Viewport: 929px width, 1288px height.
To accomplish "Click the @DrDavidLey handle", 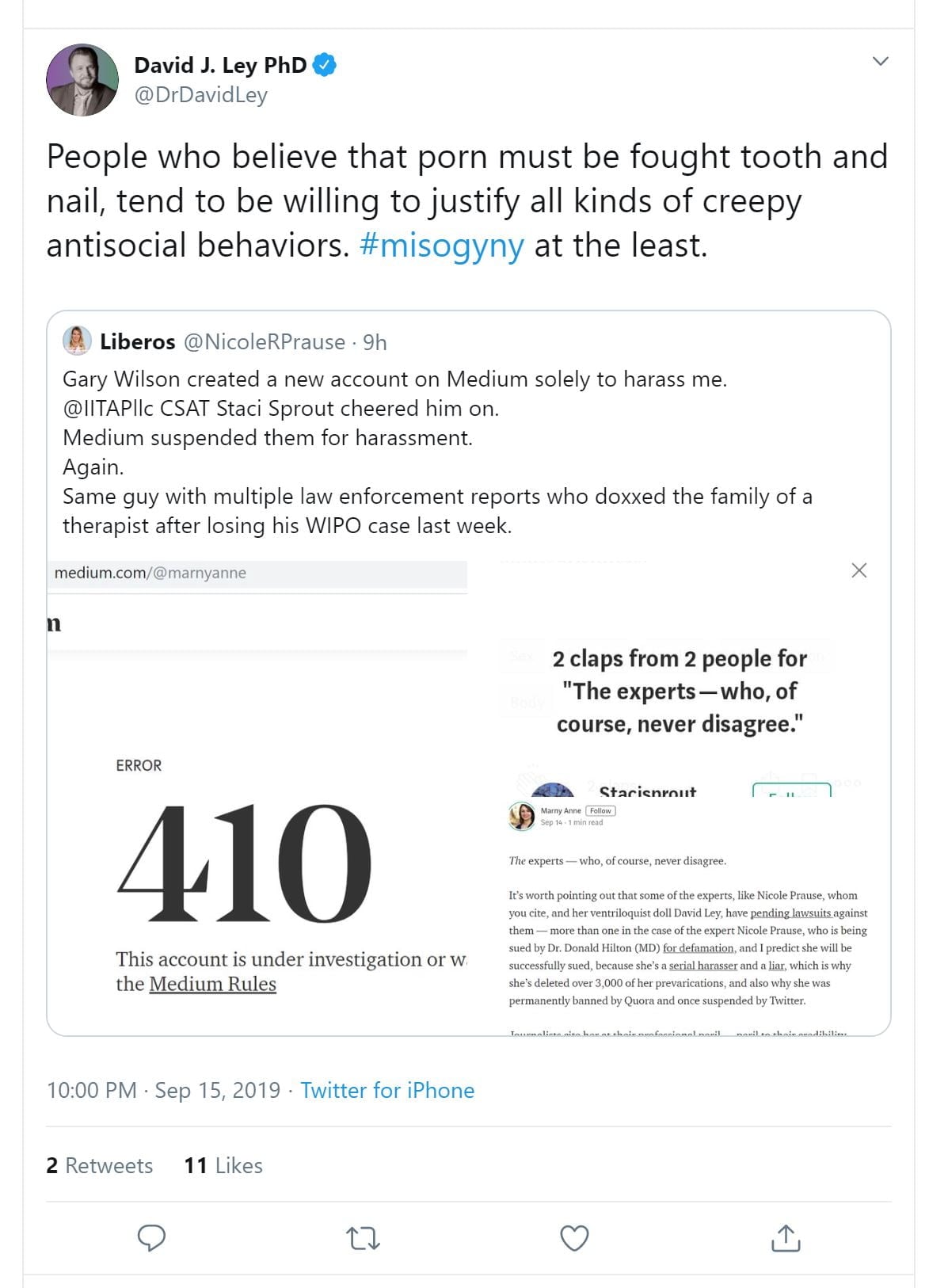I will coord(201,95).
